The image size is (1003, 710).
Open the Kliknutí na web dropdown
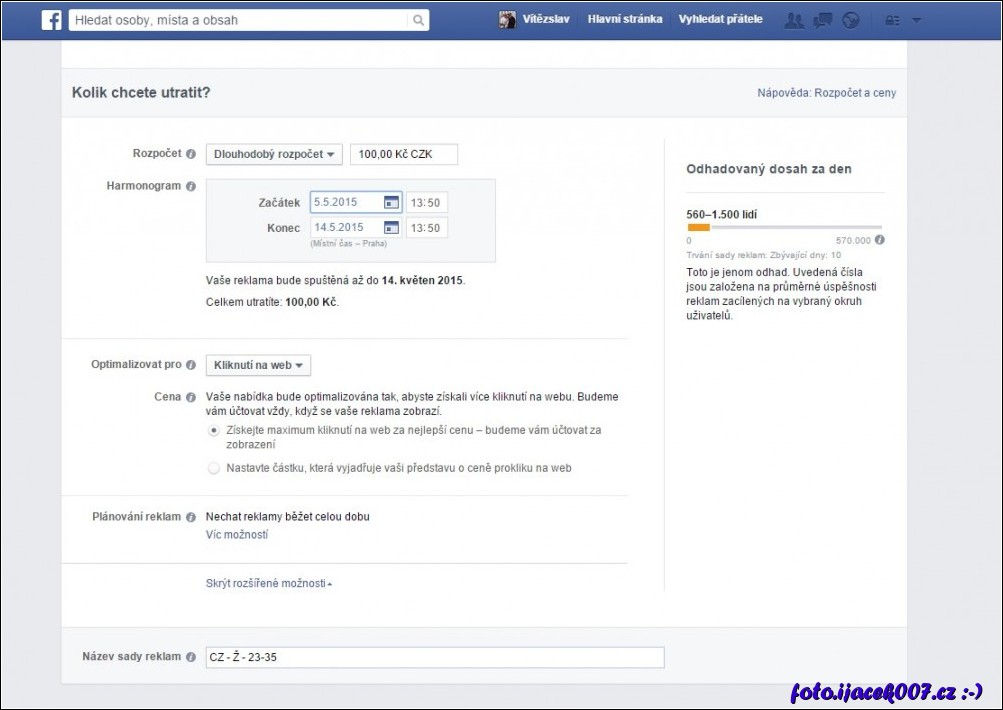(x=258, y=366)
